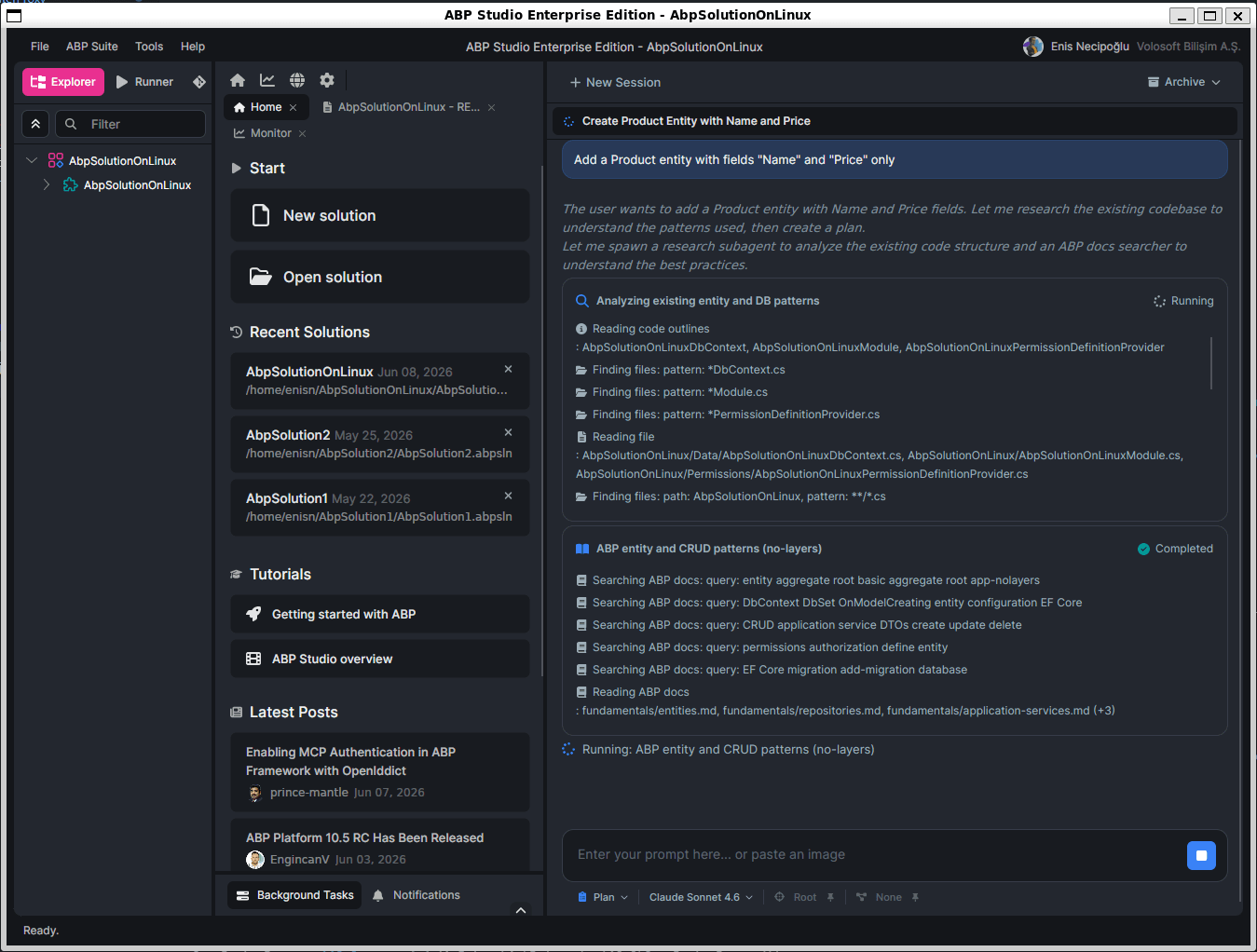The image size is (1257, 952).
Task: Click the magnifier icon of Analyzing existing entity
Action: click(581, 301)
